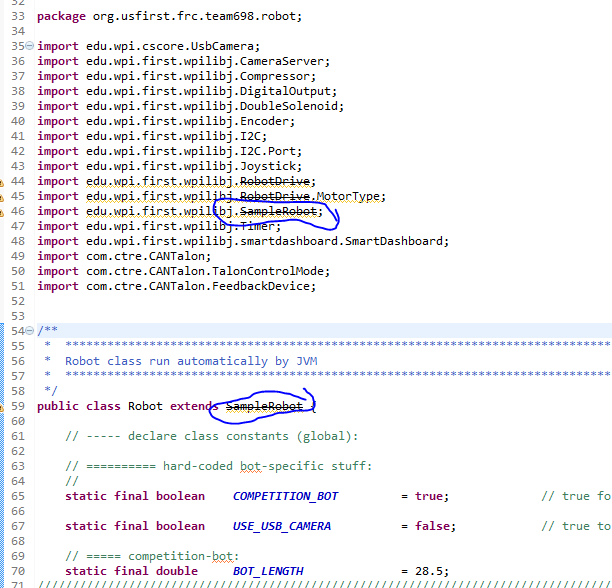Click the 'competition-bot:' comment on line 69
The height and width of the screenshot is (588, 612).
coord(152,556)
